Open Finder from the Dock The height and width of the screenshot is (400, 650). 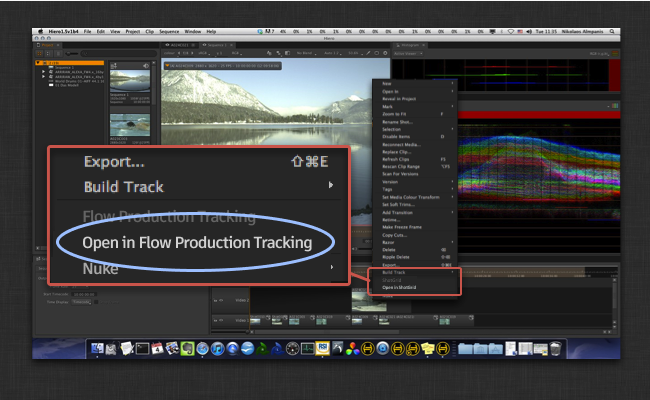click(97, 349)
